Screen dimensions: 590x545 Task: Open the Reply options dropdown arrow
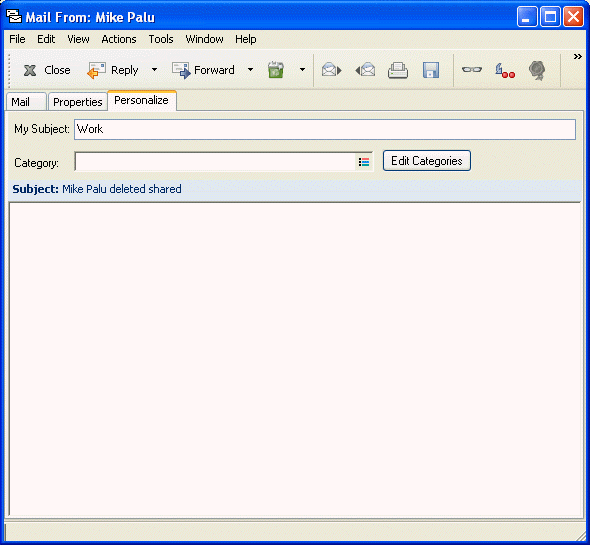click(x=154, y=70)
